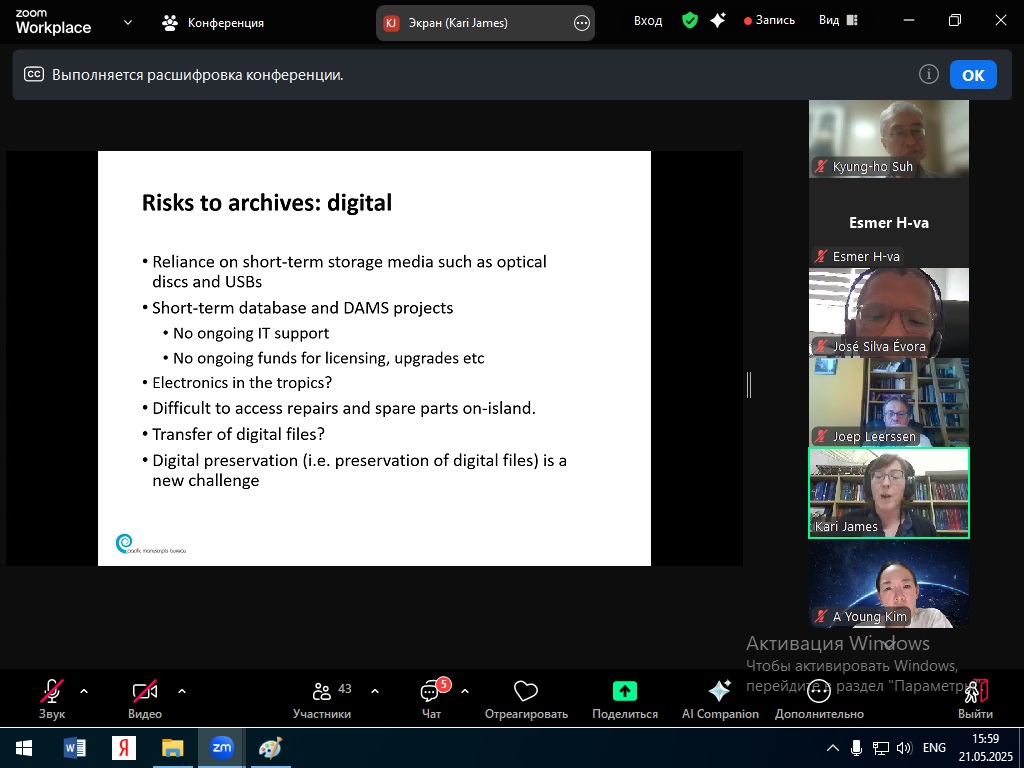Click the green Поделиться share button
This screenshot has height=768, width=1024.
click(x=625, y=698)
